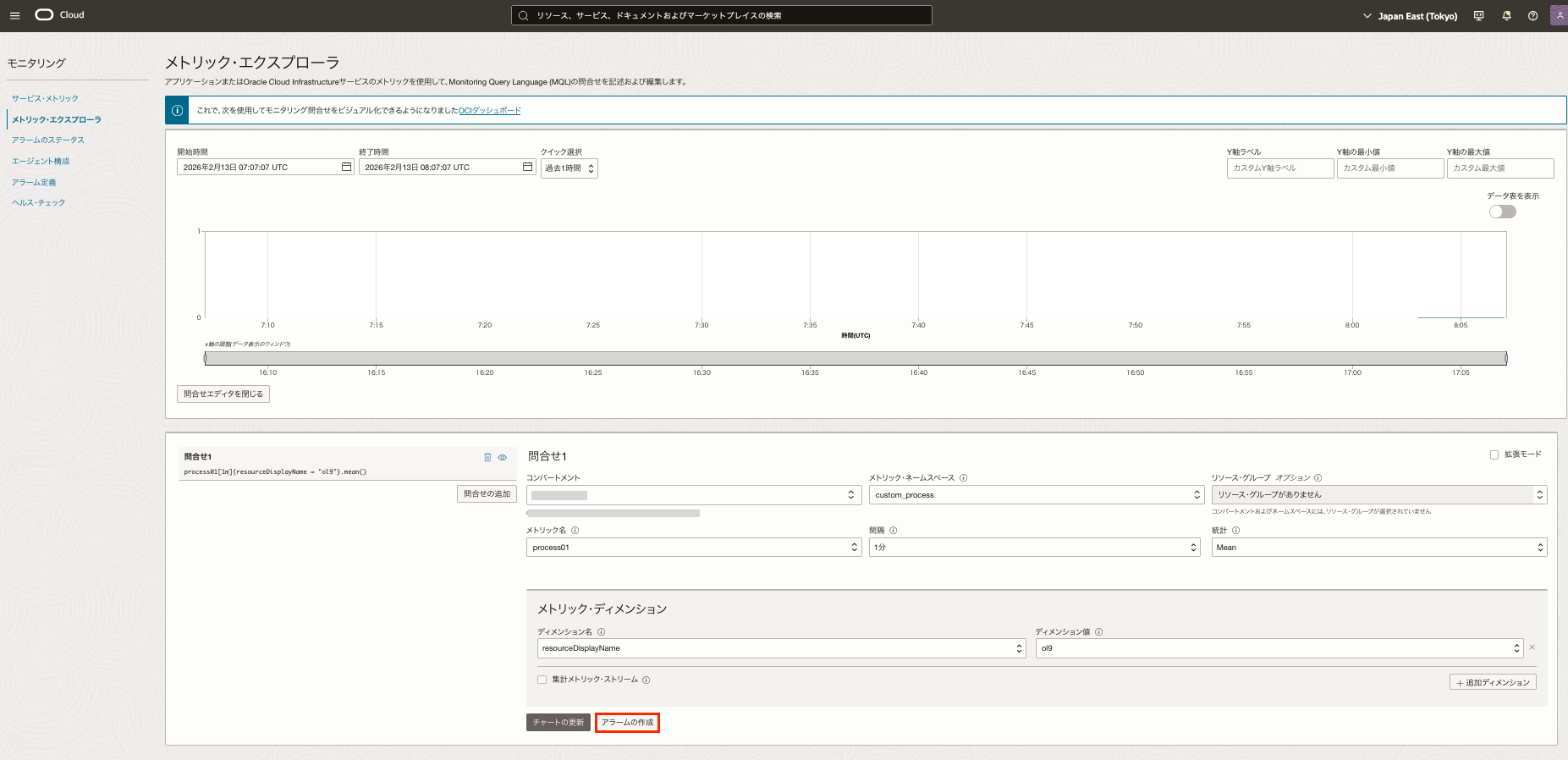Click the Y-axis maximum value field
Screen dimensions: 1568x760
coord(1500,168)
